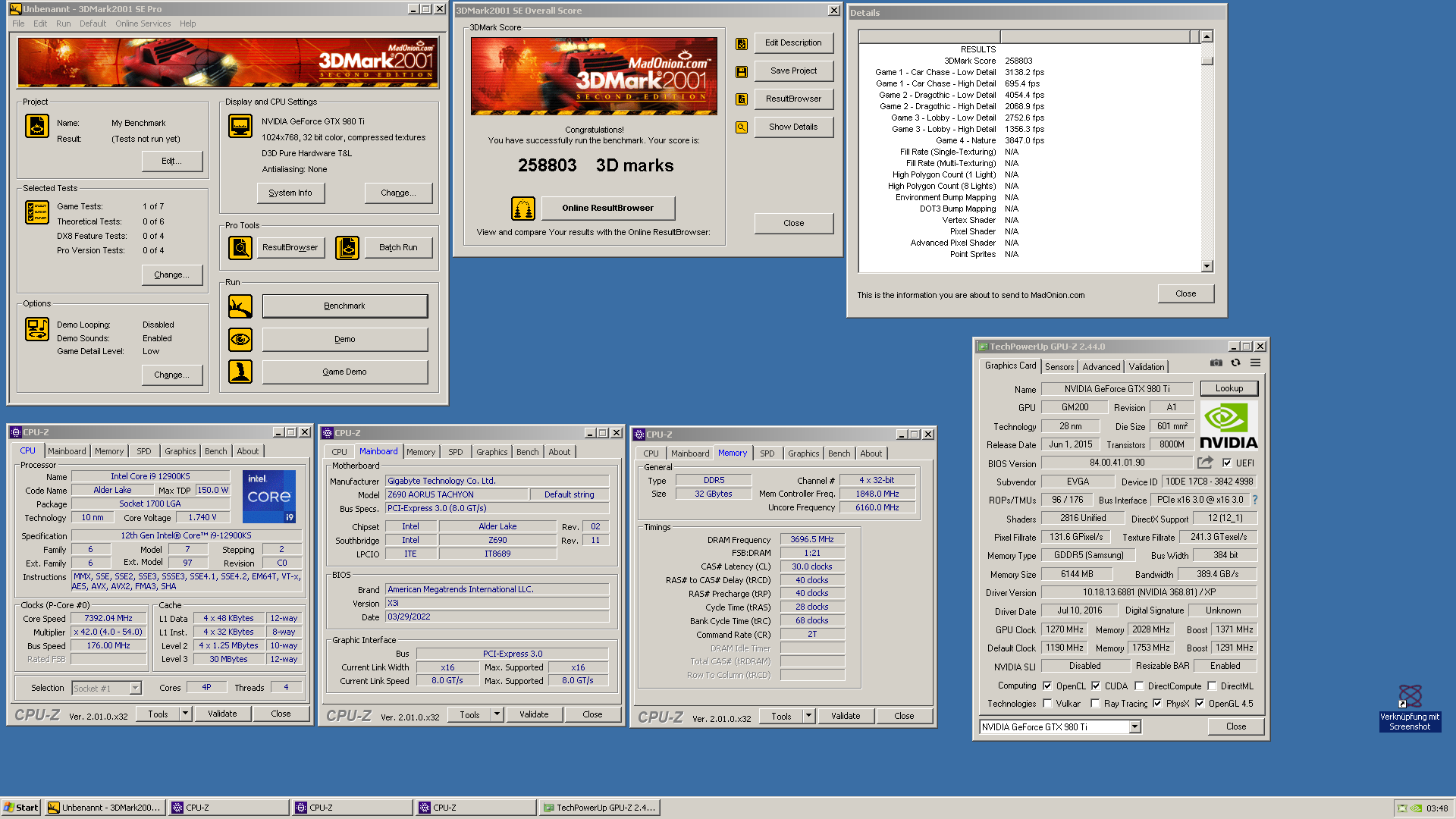Open Tools dropdown arrow in CPU-Z CPU window

coord(184,714)
